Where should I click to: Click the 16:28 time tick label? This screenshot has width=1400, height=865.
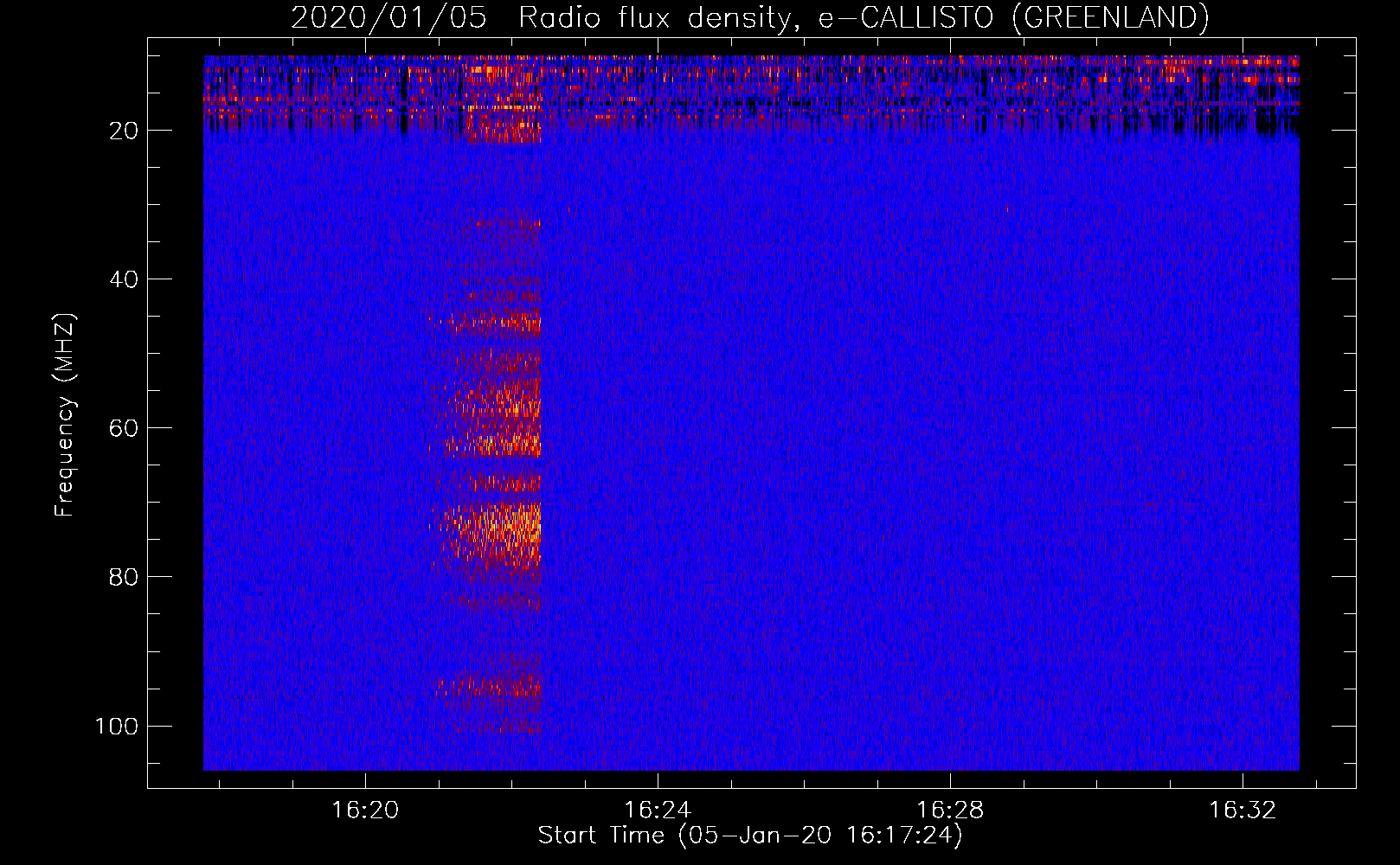(x=950, y=811)
